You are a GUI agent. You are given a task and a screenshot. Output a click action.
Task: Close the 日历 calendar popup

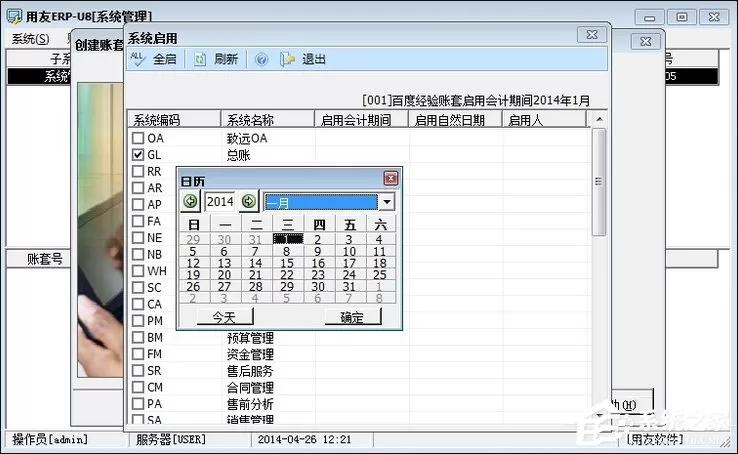391,178
